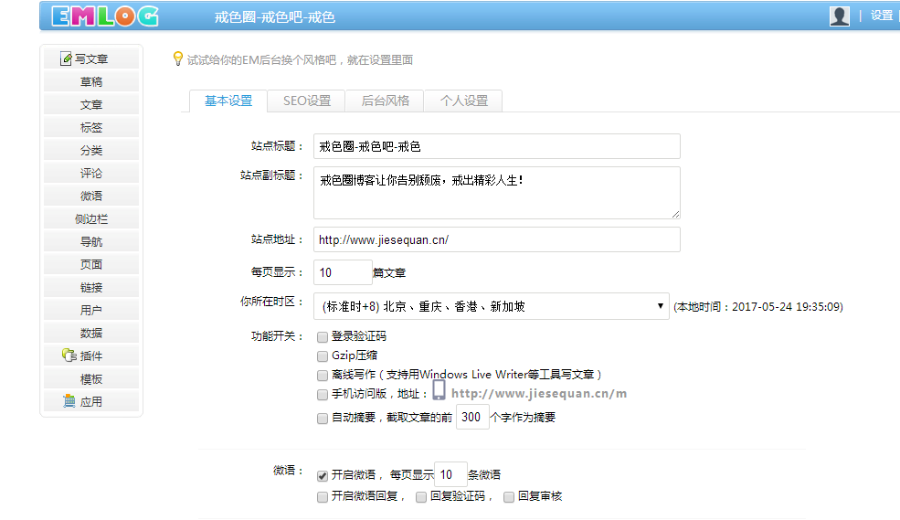Enable 回复验证码 checkbox

[421, 497]
